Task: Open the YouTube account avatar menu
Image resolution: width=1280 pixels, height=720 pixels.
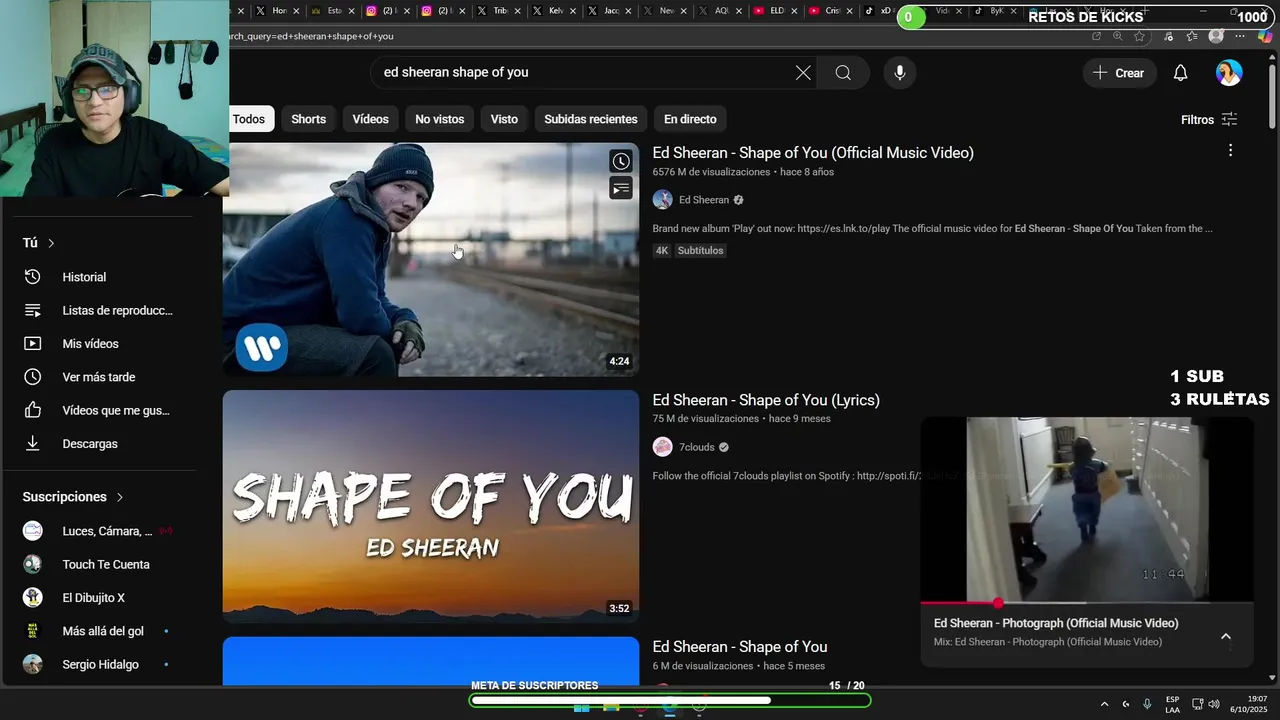Action: [1229, 73]
